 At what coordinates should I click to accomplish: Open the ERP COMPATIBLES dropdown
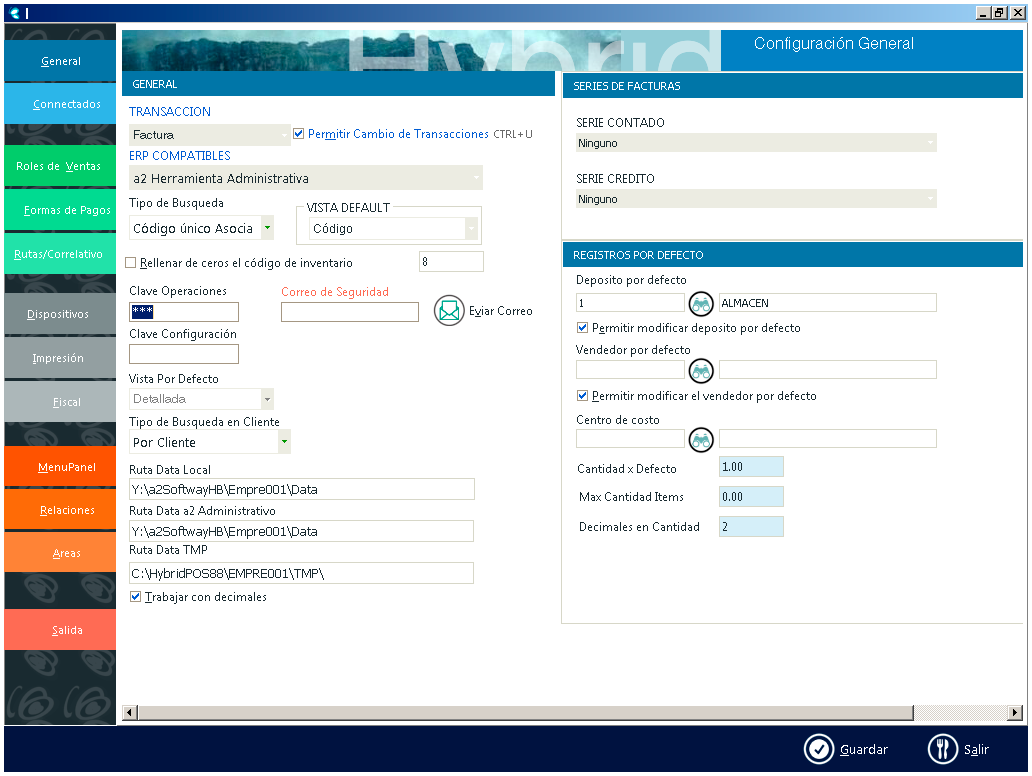pos(305,178)
